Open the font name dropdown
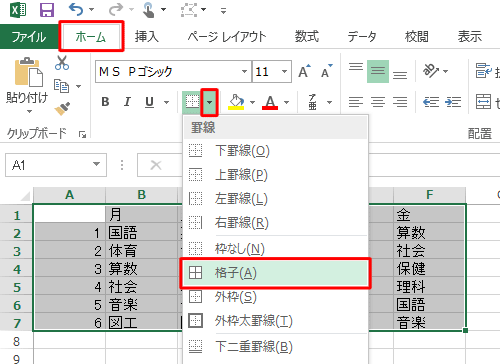Viewport: 500px width, 364px height. 244,71
